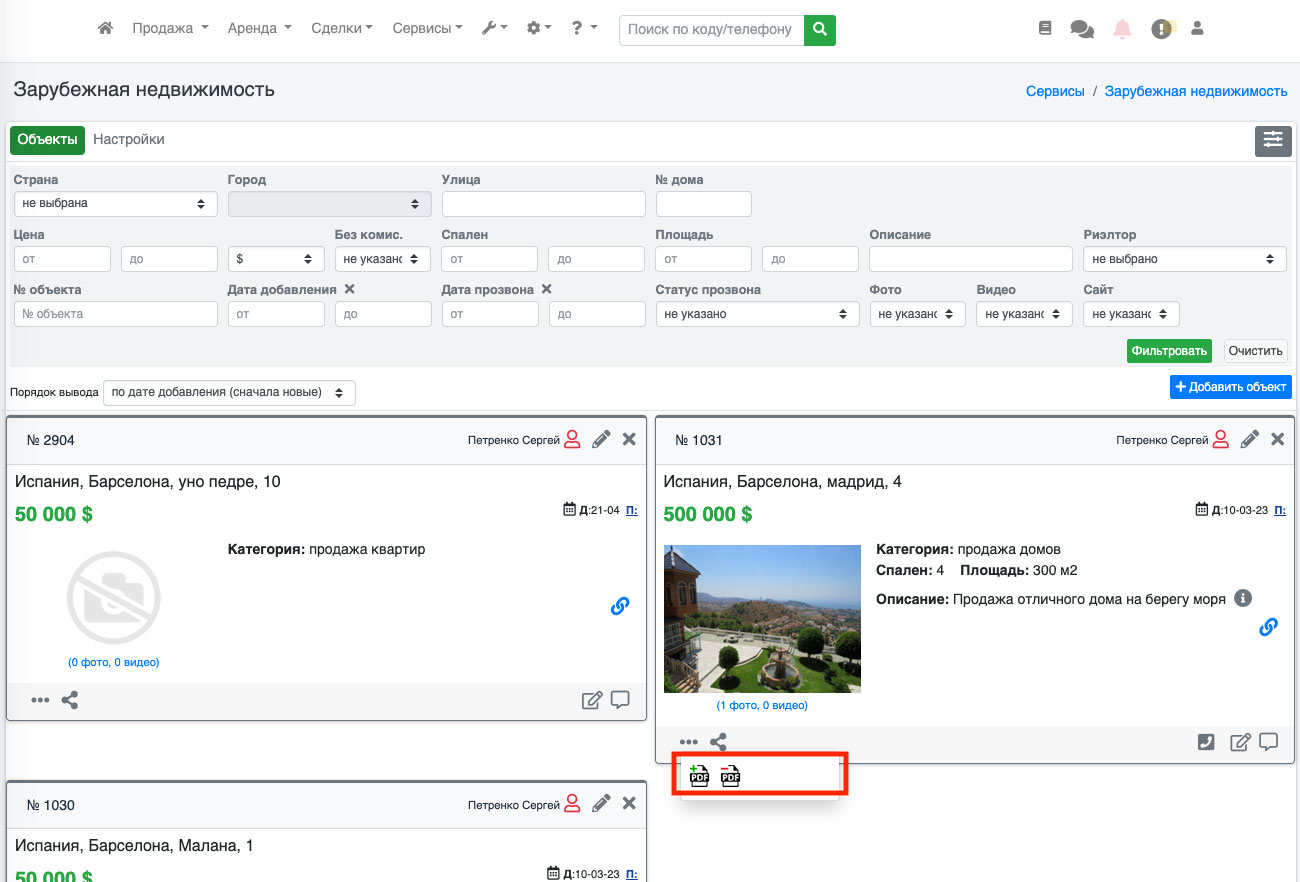Toggle the filter panel with the sliders button
This screenshot has width=1300, height=882.
(x=1273, y=141)
